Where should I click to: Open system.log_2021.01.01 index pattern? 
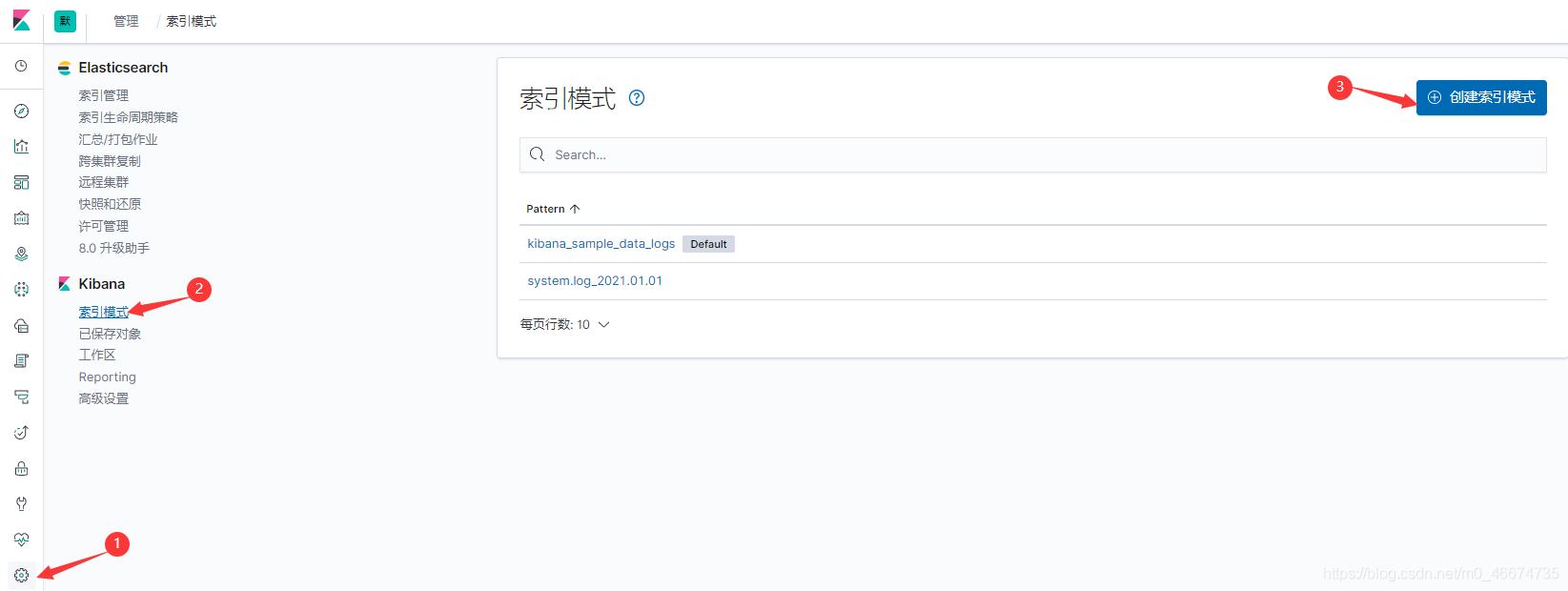coord(595,281)
